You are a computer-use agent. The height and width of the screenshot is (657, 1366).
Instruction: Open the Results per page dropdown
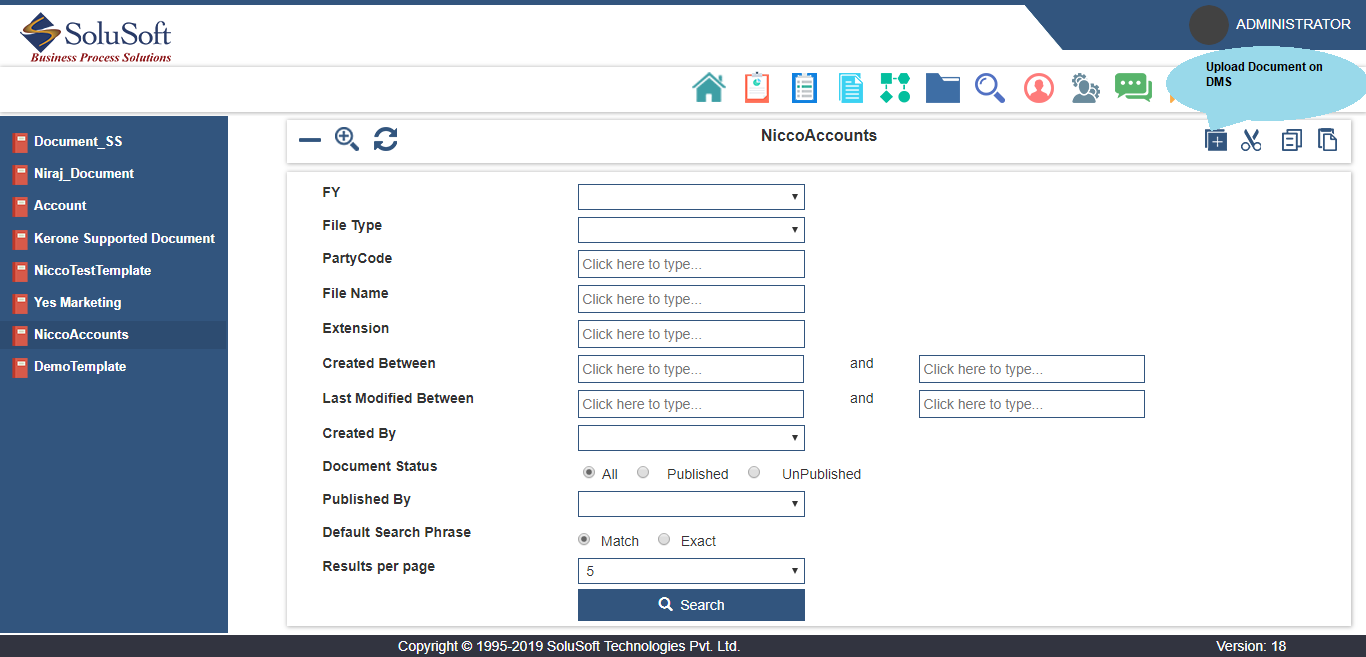pos(691,571)
